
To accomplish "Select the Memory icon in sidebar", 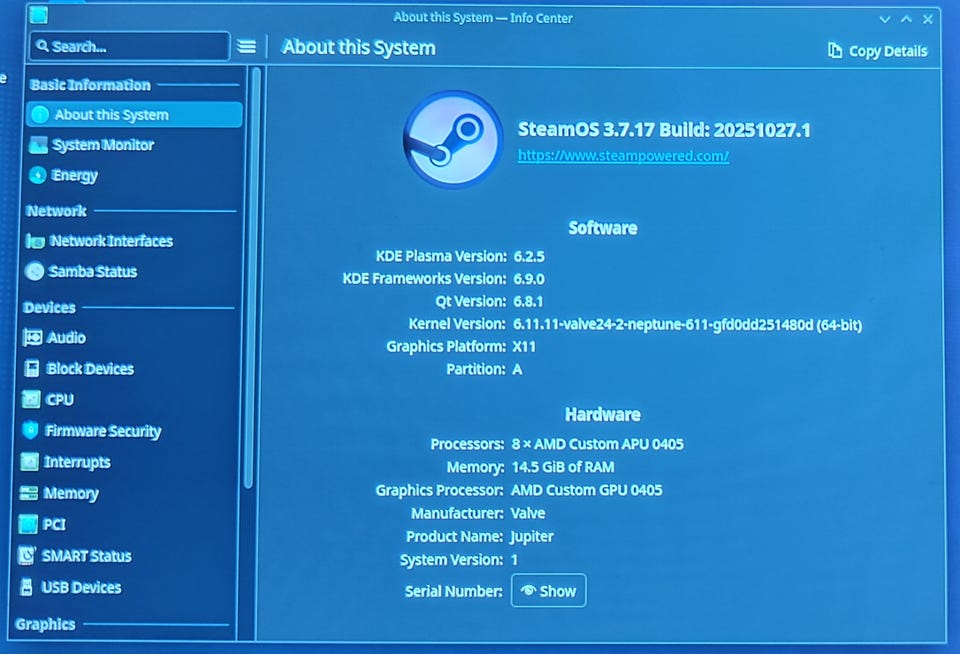I will pyautogui.click(x=29, y=493).
